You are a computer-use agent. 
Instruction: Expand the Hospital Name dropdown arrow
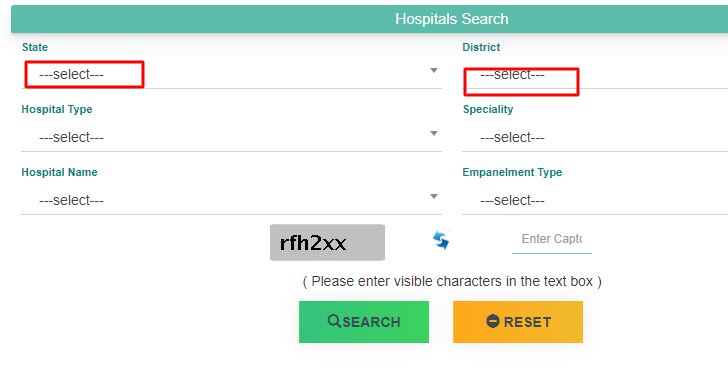tap(434, 196)
